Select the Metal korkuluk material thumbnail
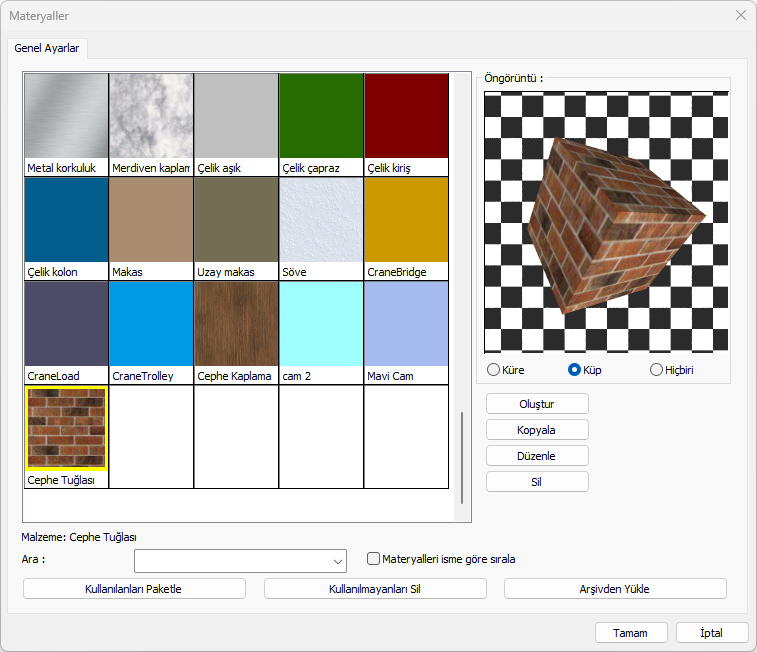 (x=66, y=116)
